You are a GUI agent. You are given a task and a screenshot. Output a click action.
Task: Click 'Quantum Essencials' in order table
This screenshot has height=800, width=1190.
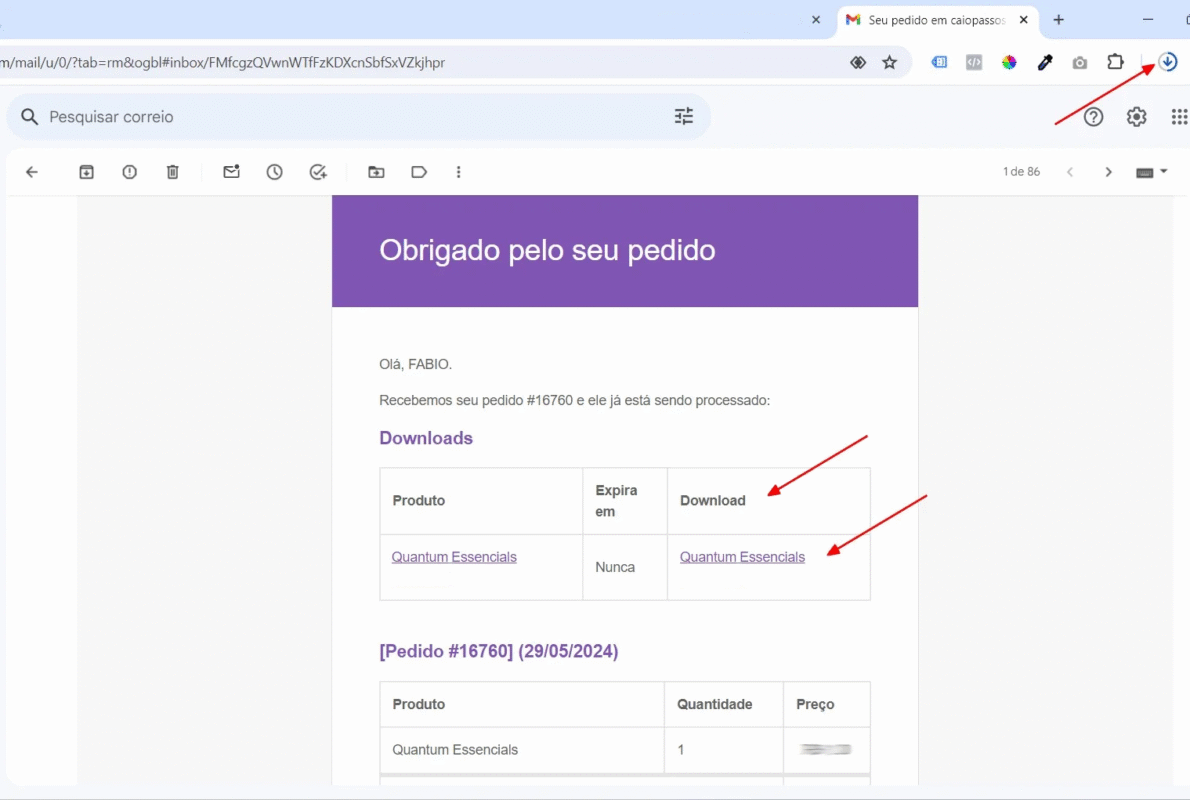455,750
